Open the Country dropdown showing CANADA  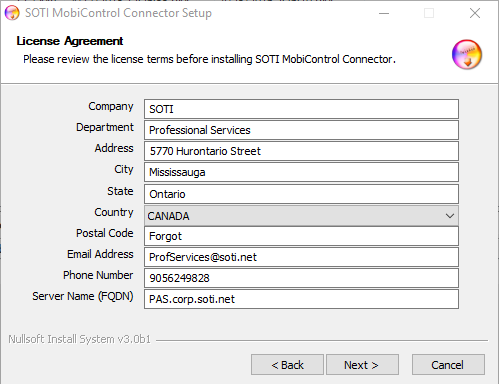tap(301, 216)
